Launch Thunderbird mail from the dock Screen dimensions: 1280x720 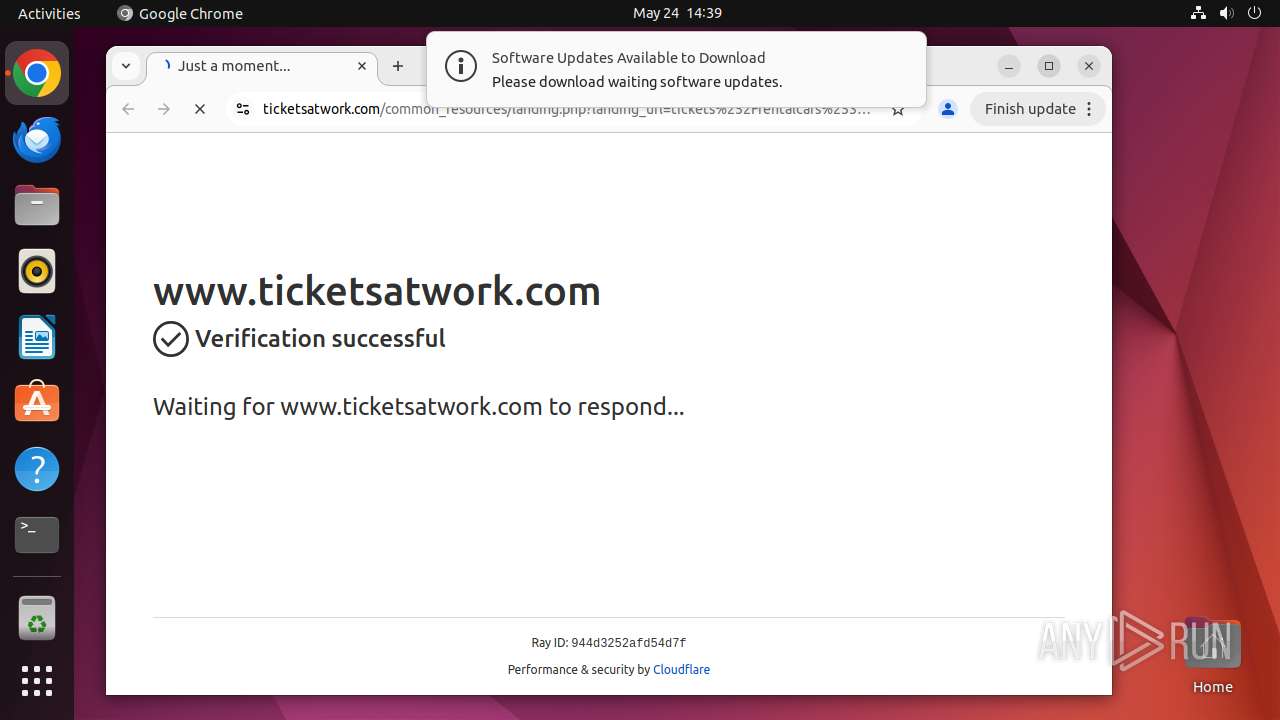coord(37,139)
